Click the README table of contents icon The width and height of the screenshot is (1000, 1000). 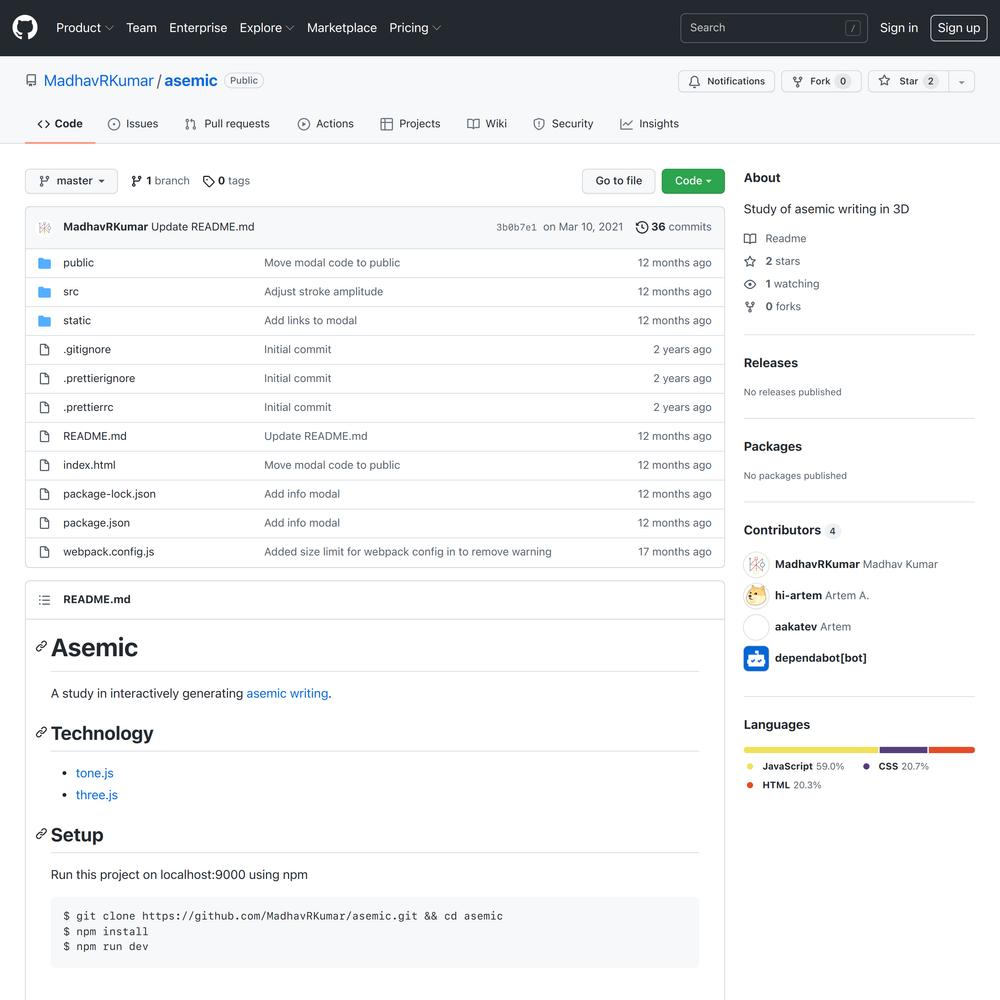pyautogui.click(x=44, y=600)
